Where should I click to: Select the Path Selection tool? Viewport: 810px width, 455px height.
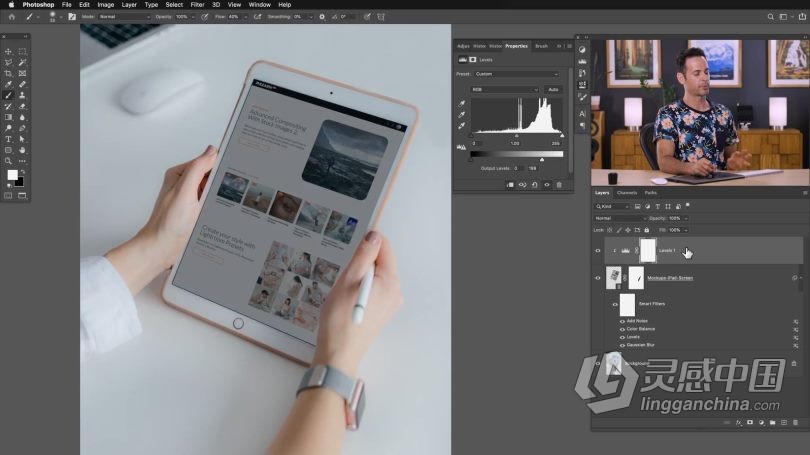pyautogui.click(x=22, y=139)
